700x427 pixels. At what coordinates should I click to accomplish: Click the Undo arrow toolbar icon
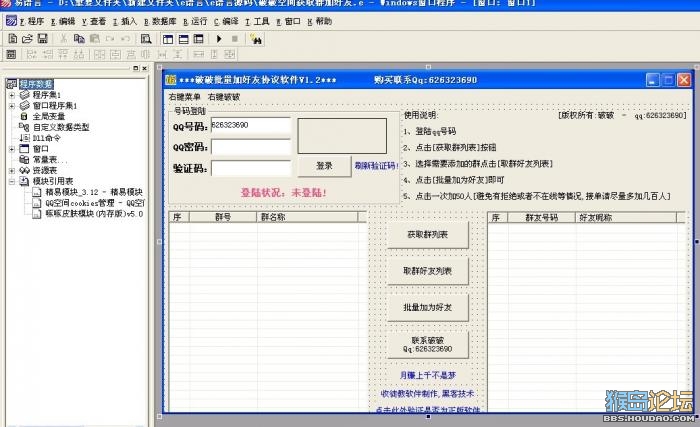(125, 39)
